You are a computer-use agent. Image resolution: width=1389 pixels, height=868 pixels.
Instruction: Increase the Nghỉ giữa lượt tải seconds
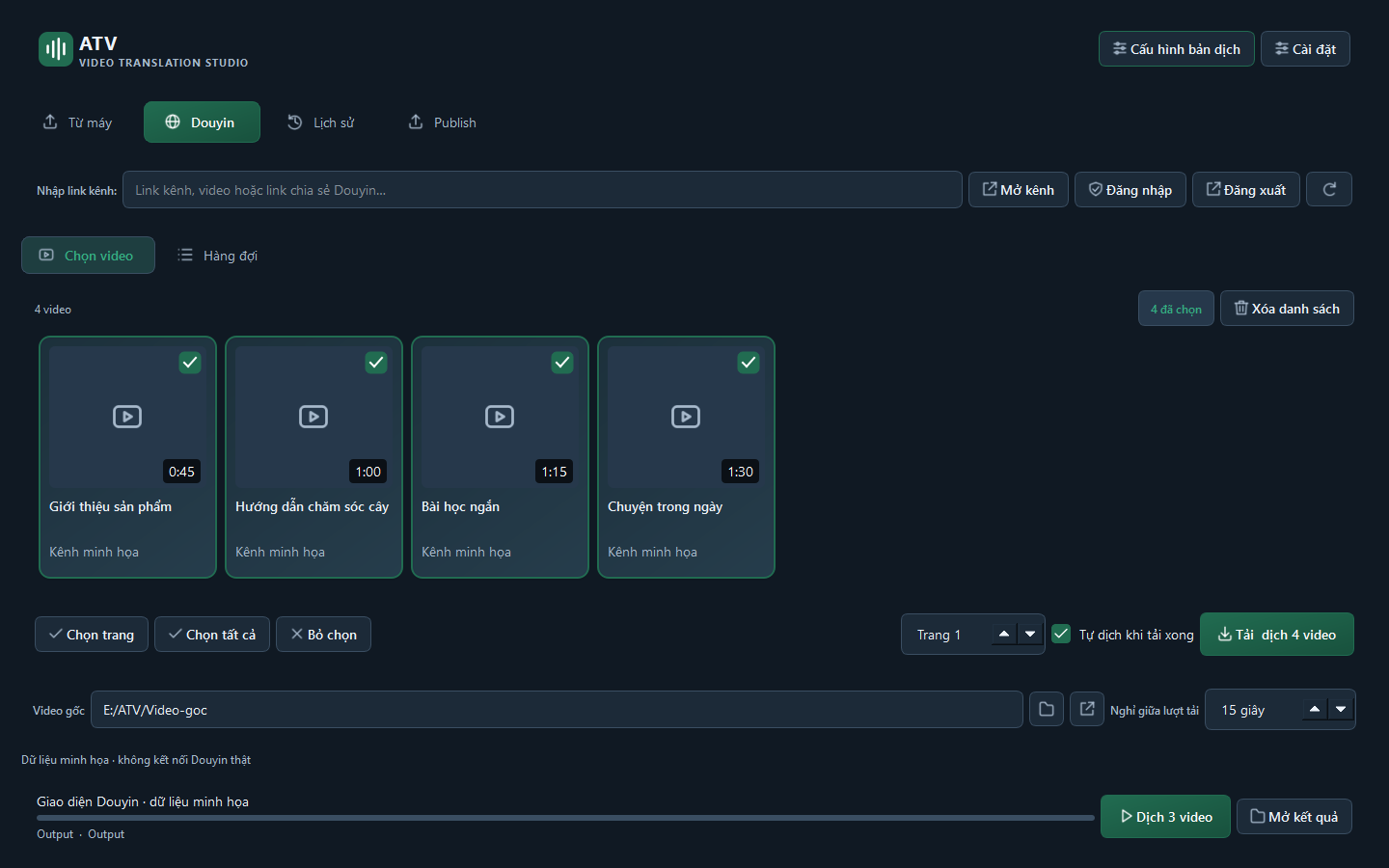[1315, 710]
